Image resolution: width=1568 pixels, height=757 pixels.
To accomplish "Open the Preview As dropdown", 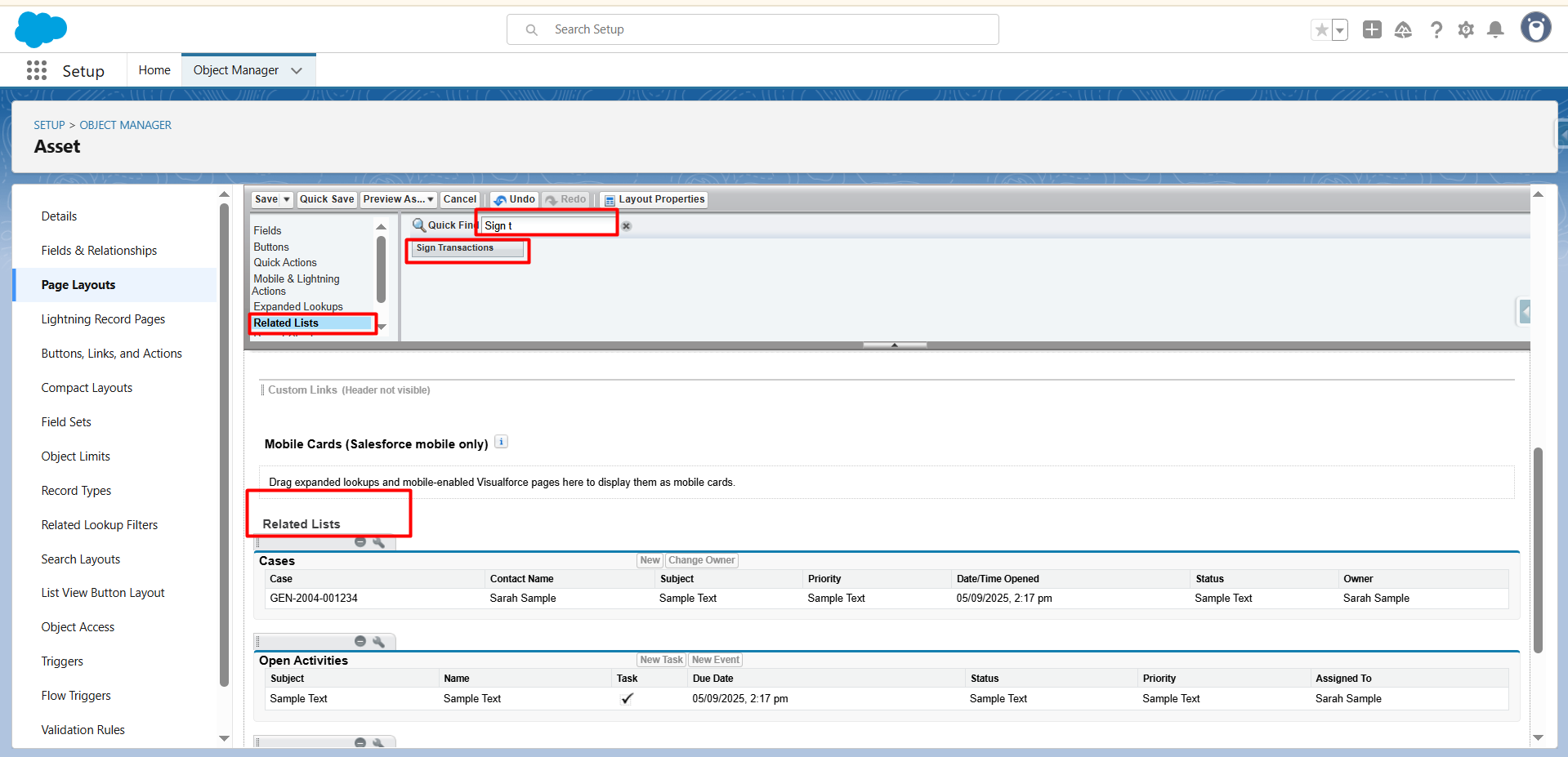I will (x=398, y=199).
